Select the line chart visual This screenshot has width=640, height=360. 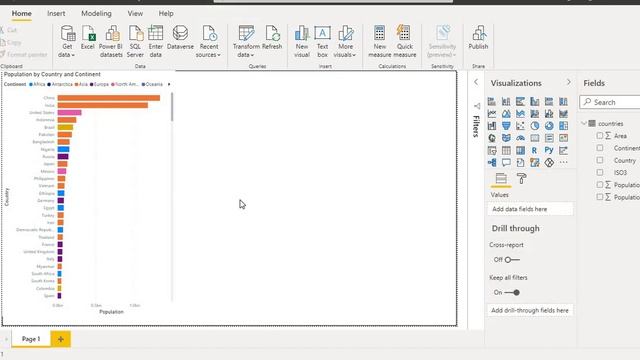click(492, 113)
